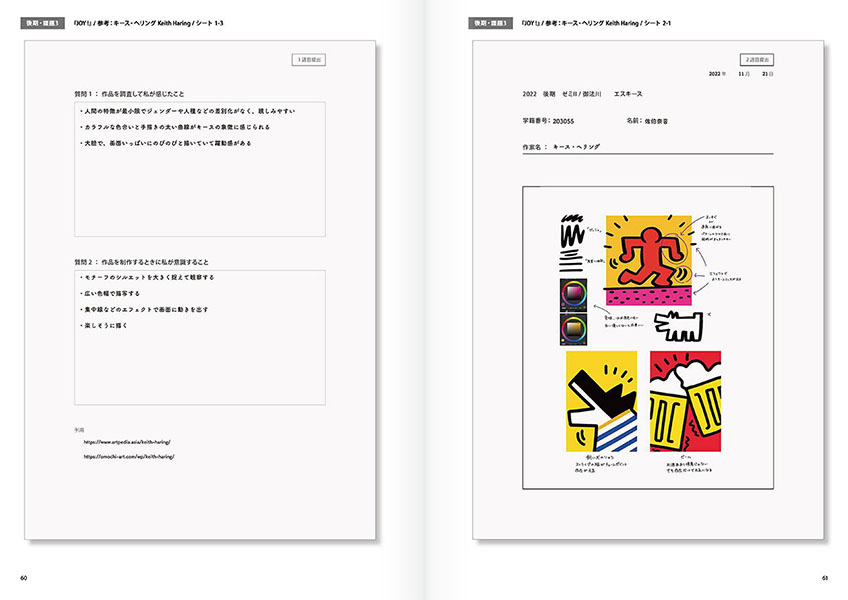The height and width of the screenshot is (600, 848).
Task: Click the 名前 name field text
Action: [x=647, y=121]
